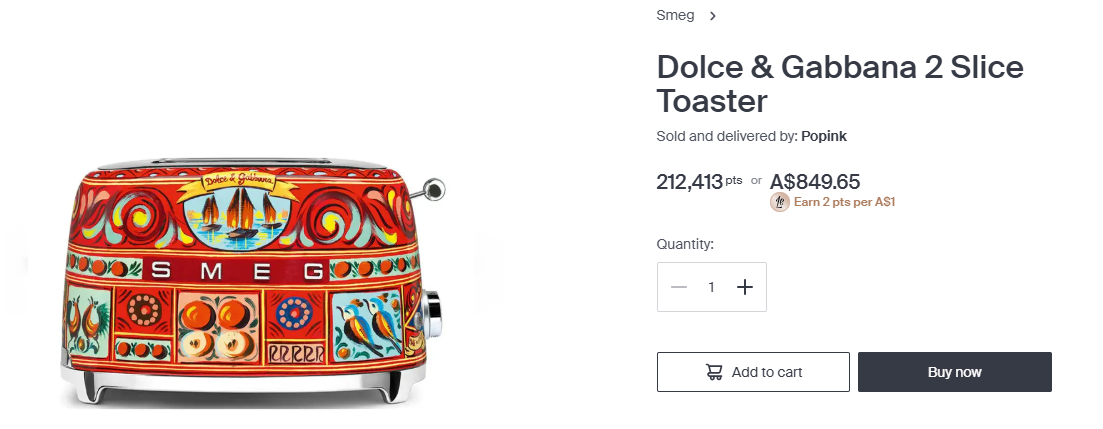
Task: Click the breadcrumb chevron beside Smeg
Action: click(713, 16)
